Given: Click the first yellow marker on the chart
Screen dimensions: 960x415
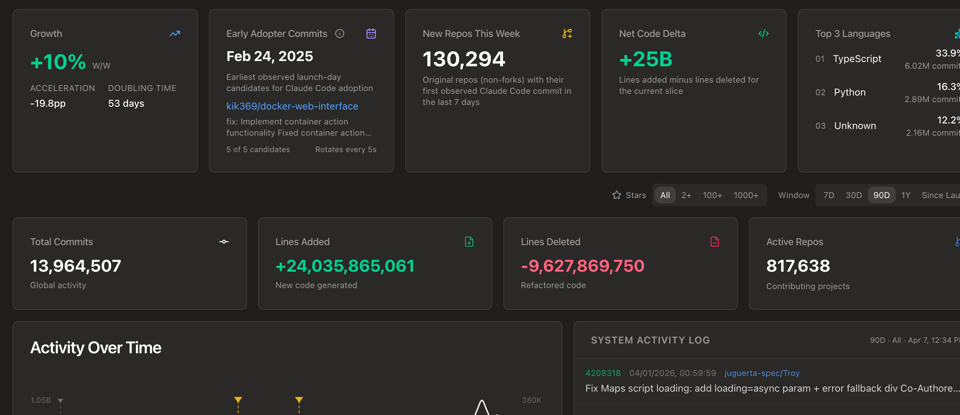Looking at the screenshot, I should 238,400.
